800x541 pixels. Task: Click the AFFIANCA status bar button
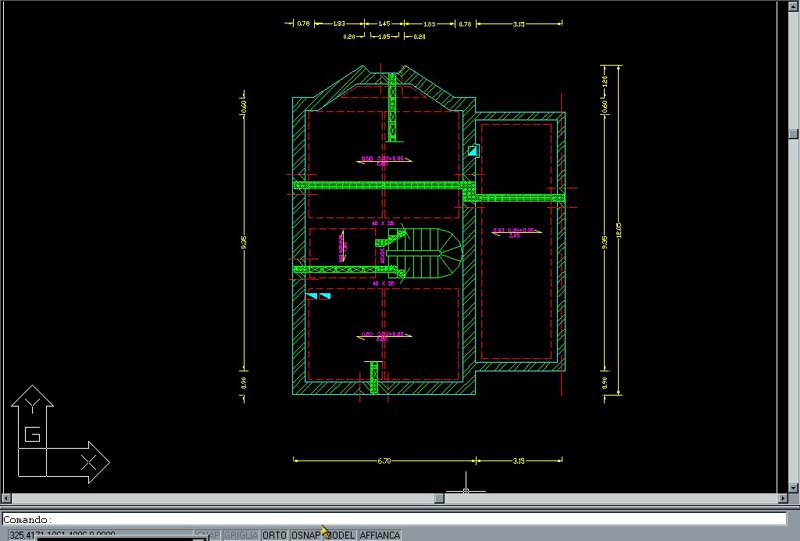point(380,535)
